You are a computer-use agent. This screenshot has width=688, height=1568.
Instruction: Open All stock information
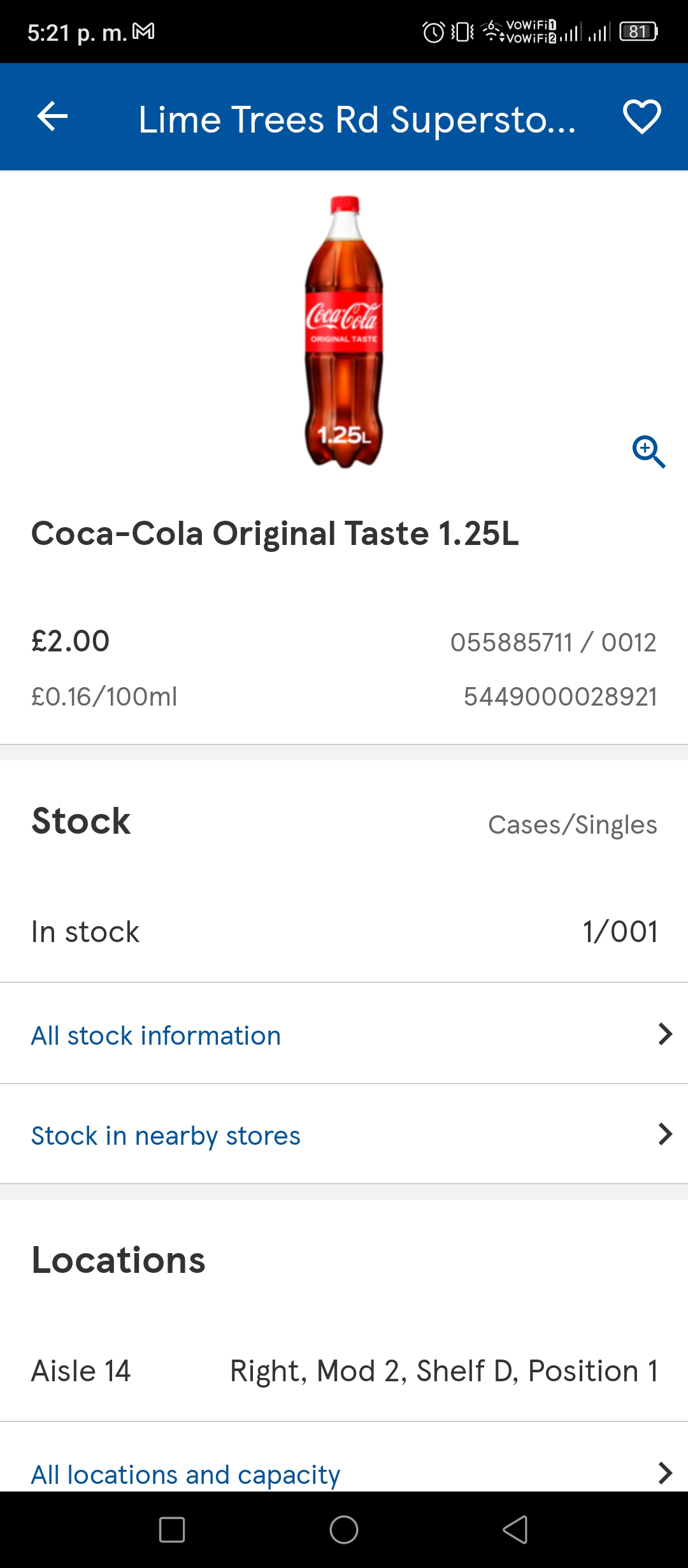(x=344, y=1034)
